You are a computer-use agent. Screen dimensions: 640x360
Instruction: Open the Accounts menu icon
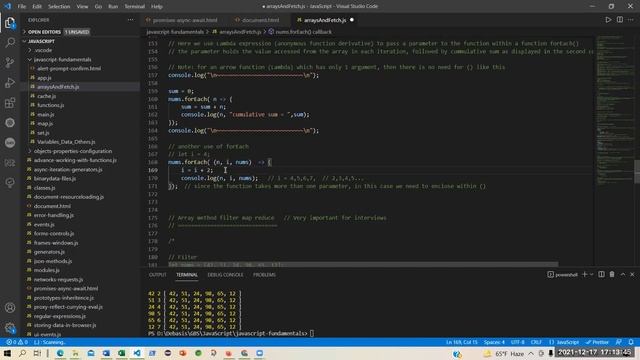coord(10,307)
